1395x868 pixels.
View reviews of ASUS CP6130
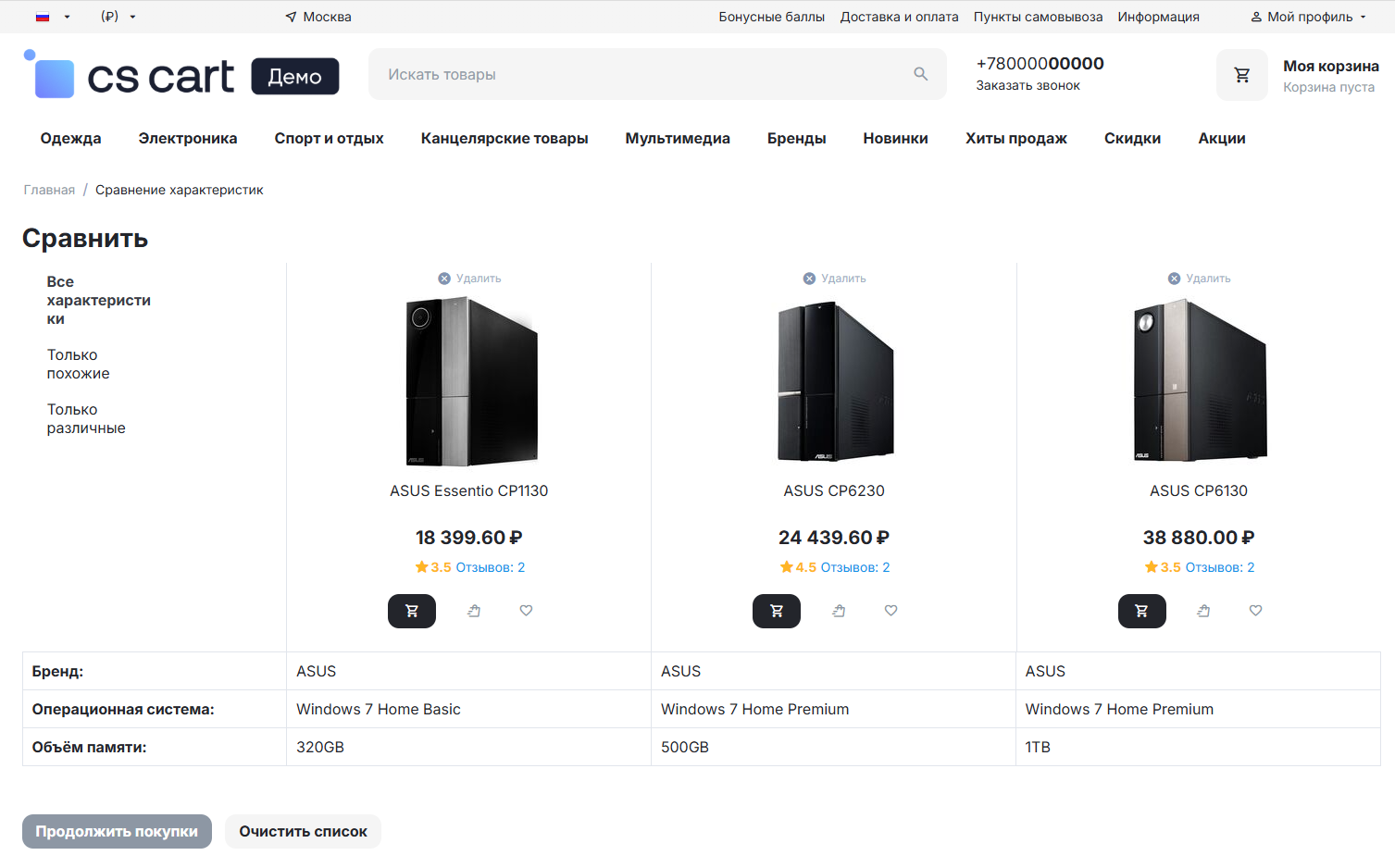1219,567
